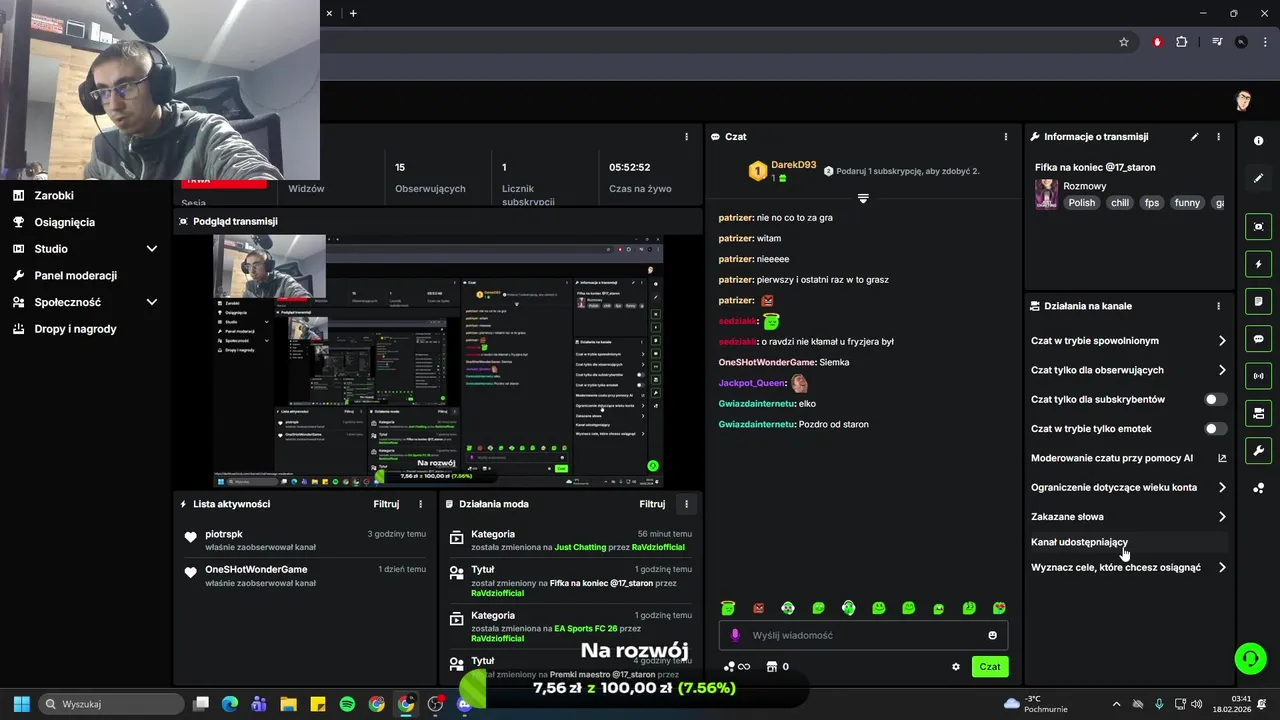
Task: Open Zakazane słowa settings
Action: pyautogui.click(x=1129, y=517)
